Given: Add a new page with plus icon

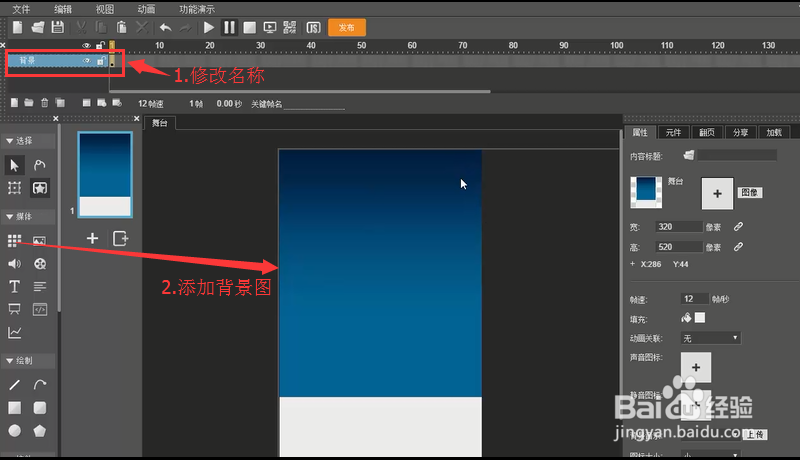Looking at the screenshot, I should pyautogui.click(x=92, y=238).
